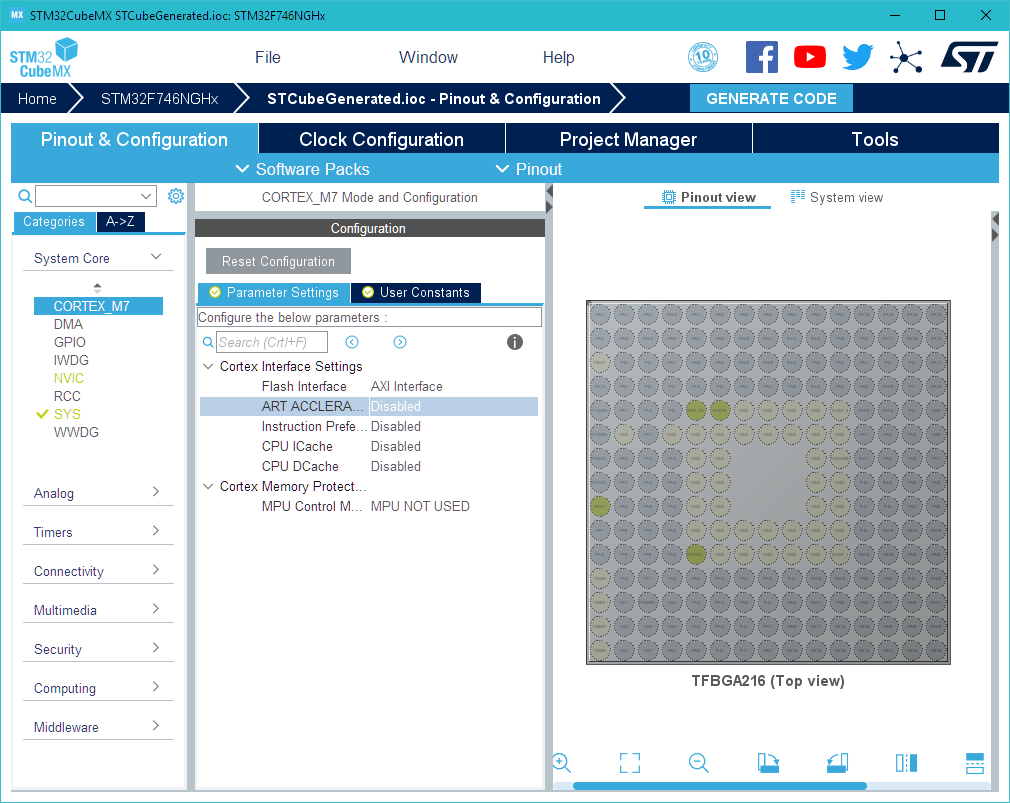Click the ST logo

coord(969,57)
